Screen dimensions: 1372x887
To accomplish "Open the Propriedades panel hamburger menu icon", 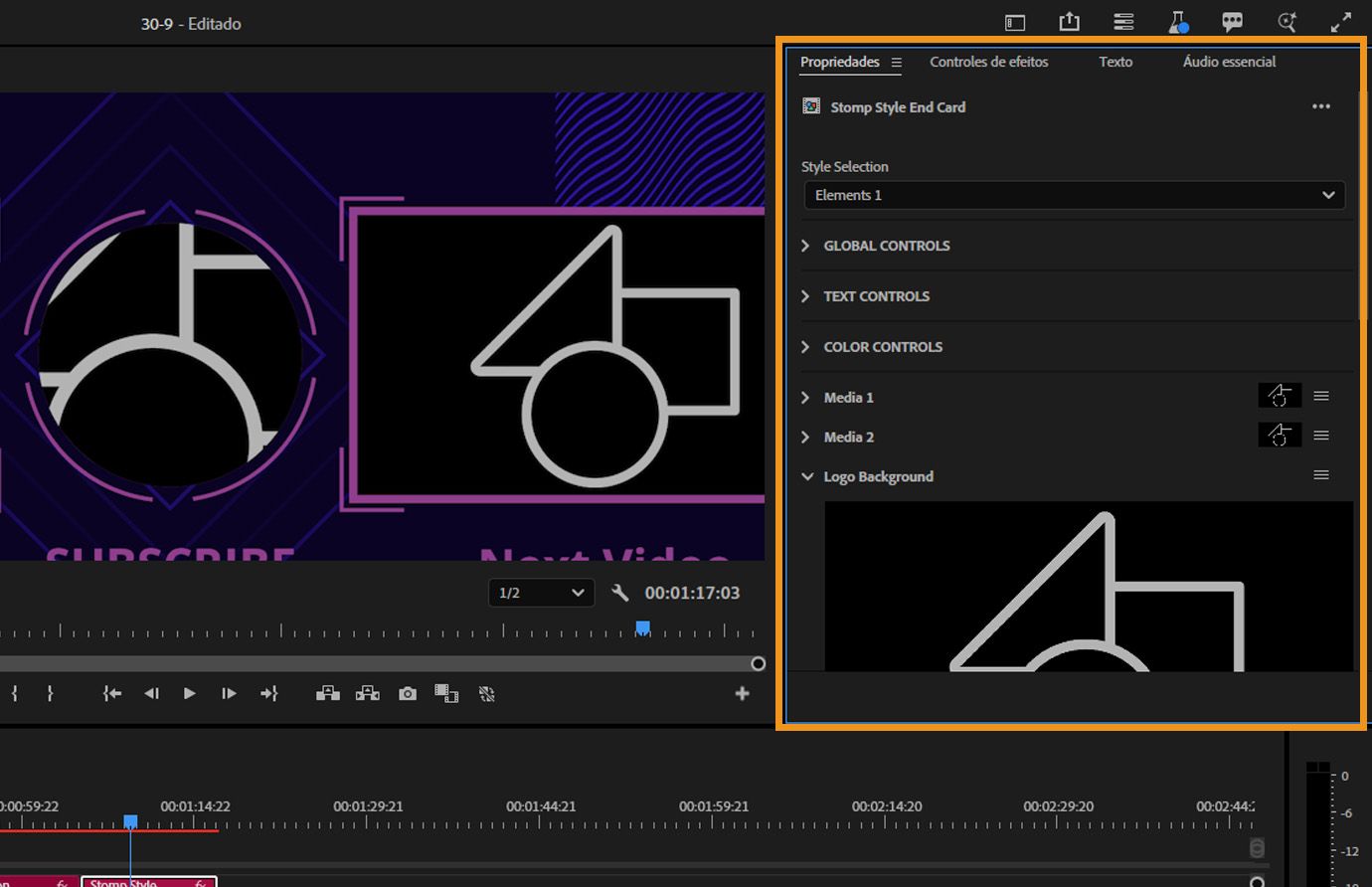I will coord(898,62).
